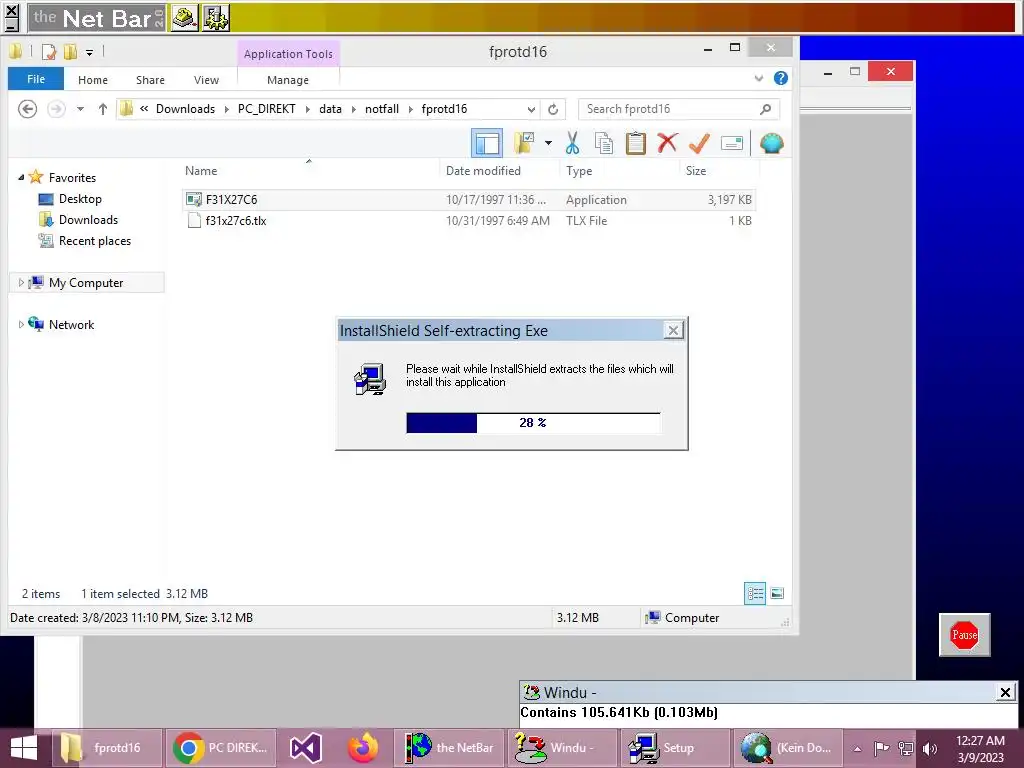Expand the My Computer tree node

click(21, 282)
